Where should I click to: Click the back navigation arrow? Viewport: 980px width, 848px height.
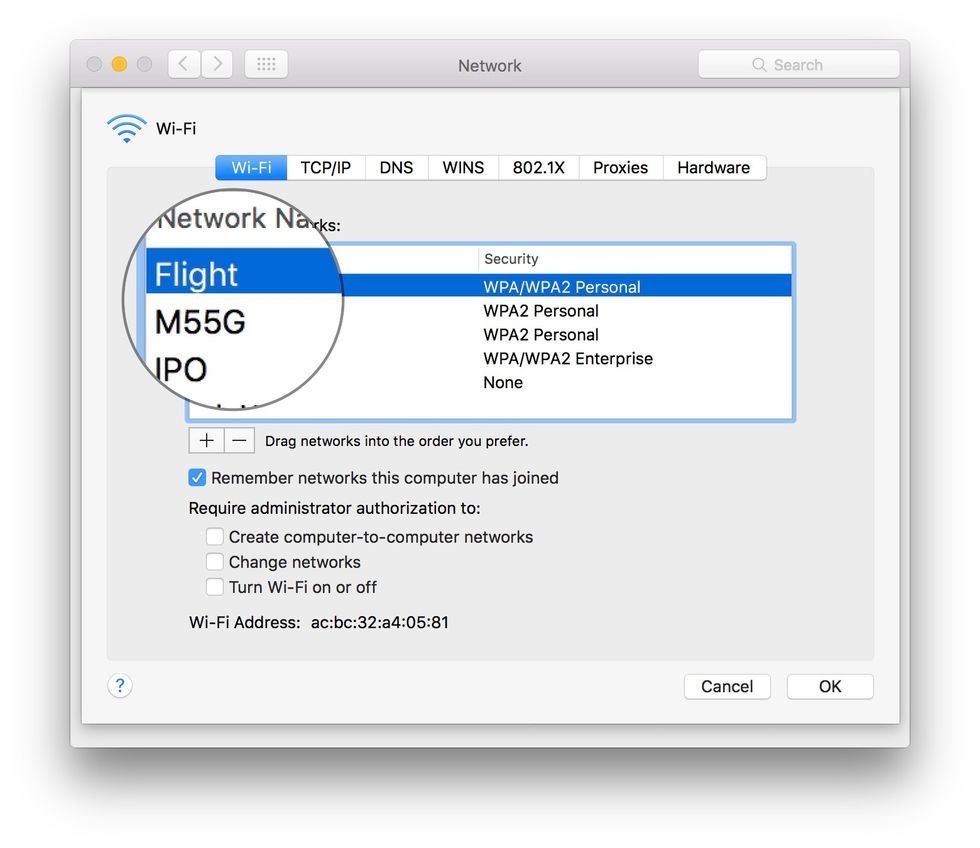(x=183, y=63)
